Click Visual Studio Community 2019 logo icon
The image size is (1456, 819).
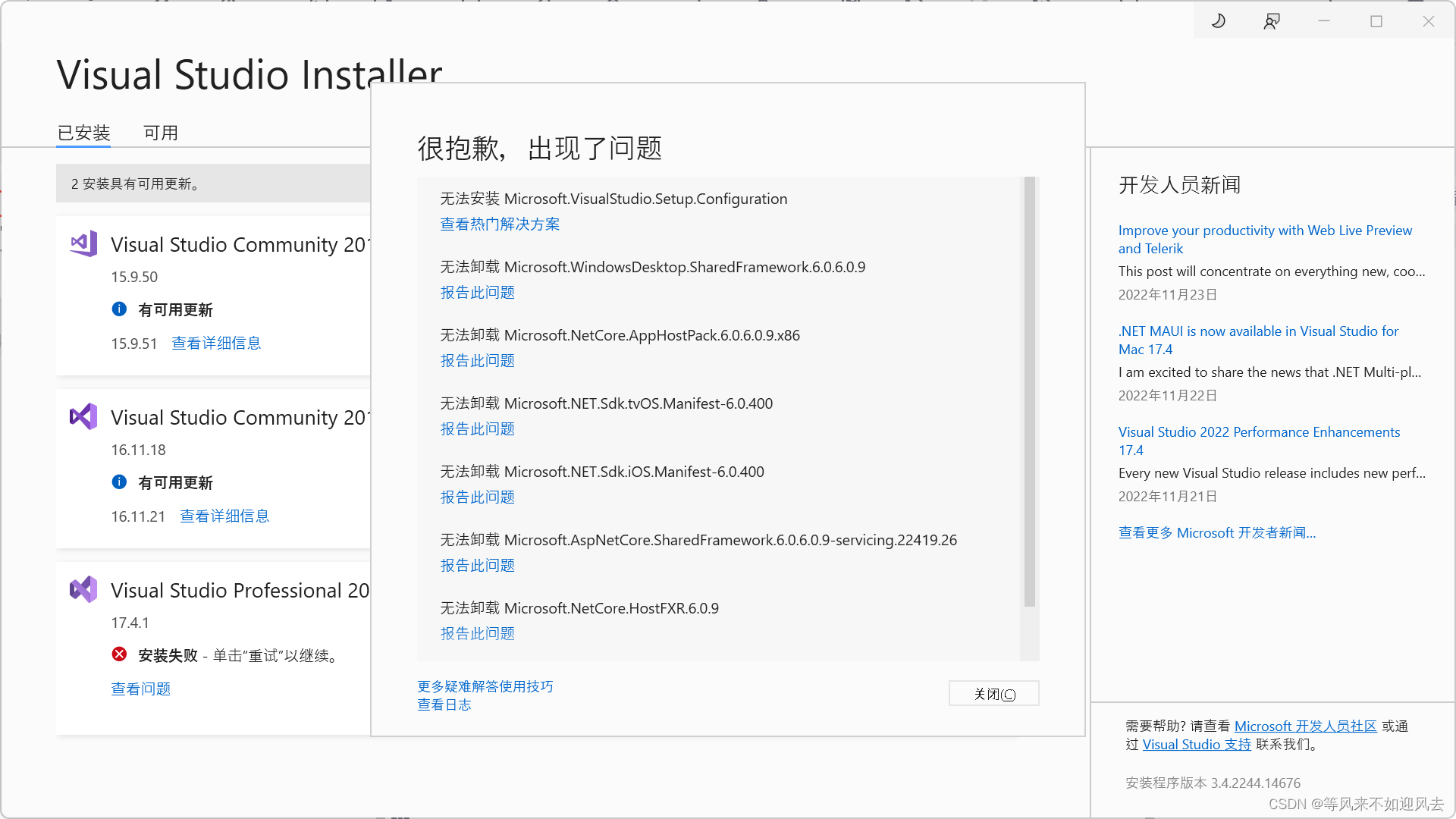[83, 416]
